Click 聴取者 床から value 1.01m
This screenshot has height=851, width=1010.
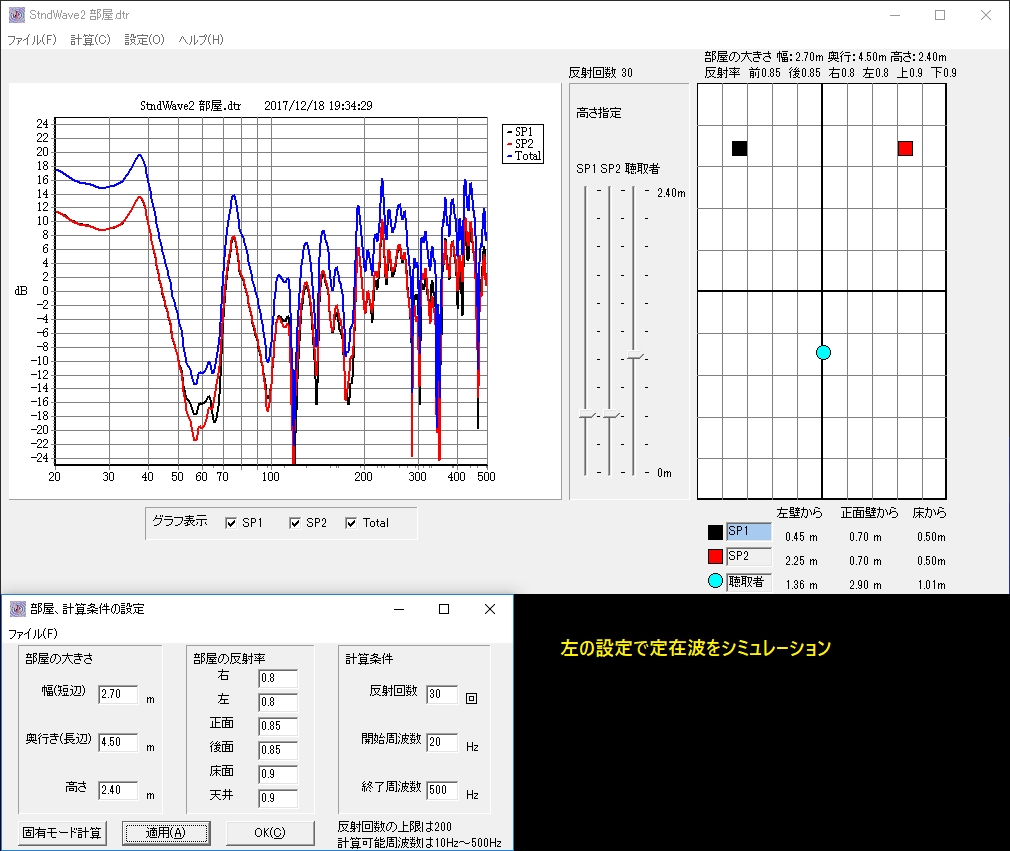click(931, 585)
